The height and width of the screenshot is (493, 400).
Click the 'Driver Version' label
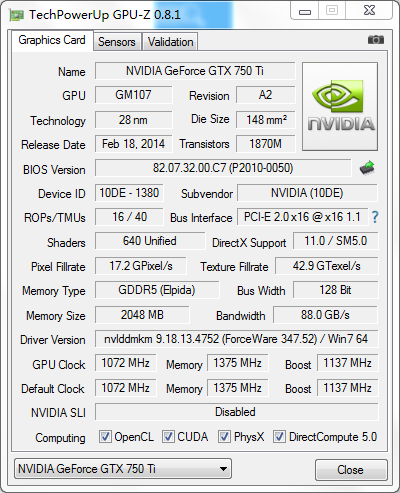pyautogui.click(x=53, y=340)
